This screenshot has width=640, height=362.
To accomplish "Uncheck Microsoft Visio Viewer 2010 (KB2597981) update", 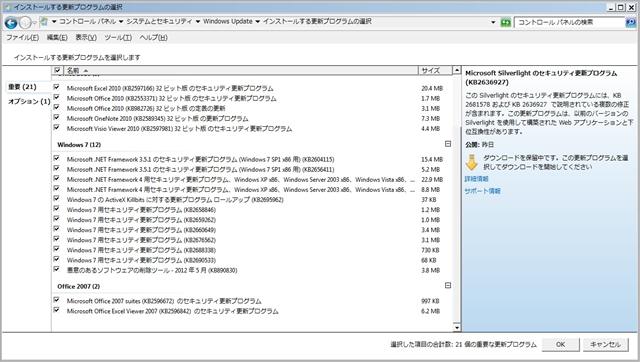I will (x=56, y=128).
